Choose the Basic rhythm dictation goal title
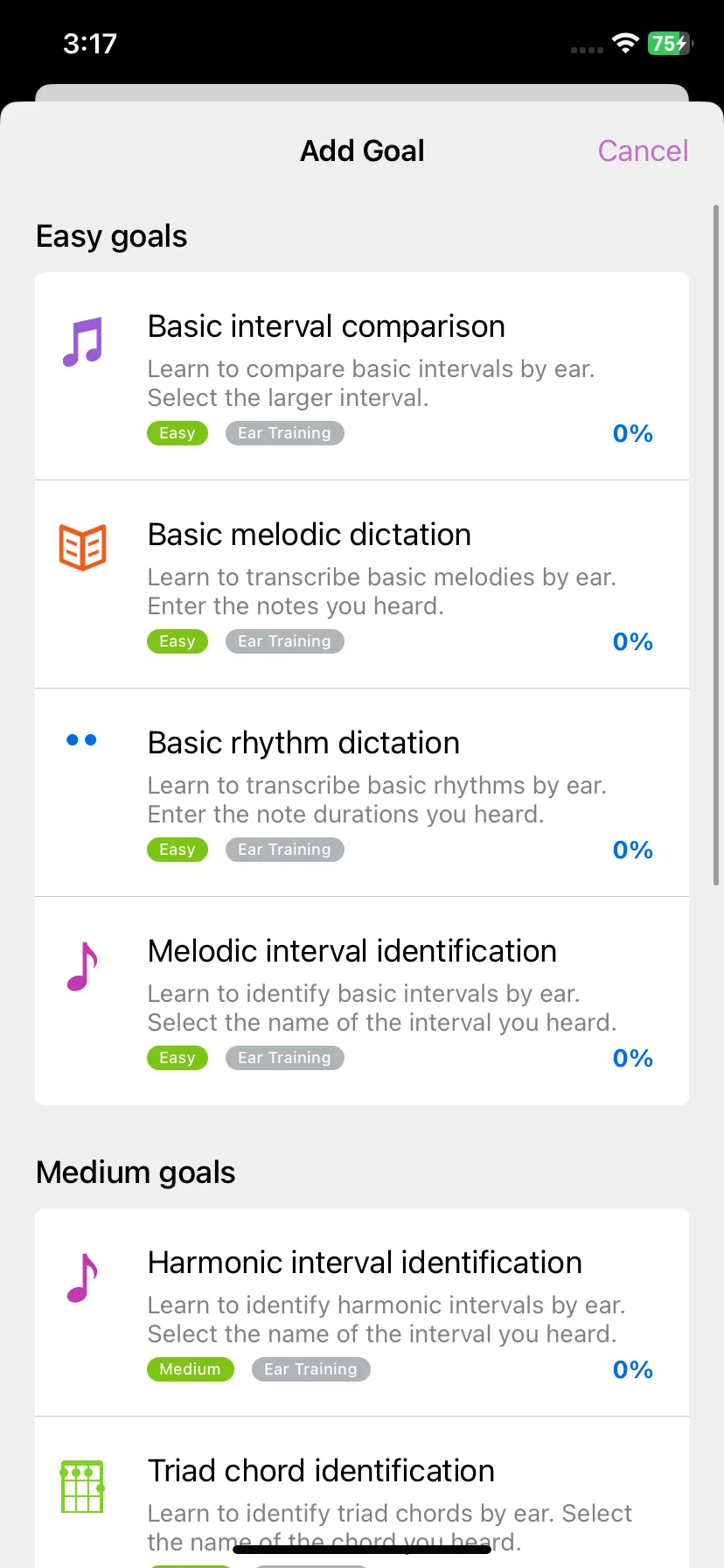 click(x=303, y=743)
